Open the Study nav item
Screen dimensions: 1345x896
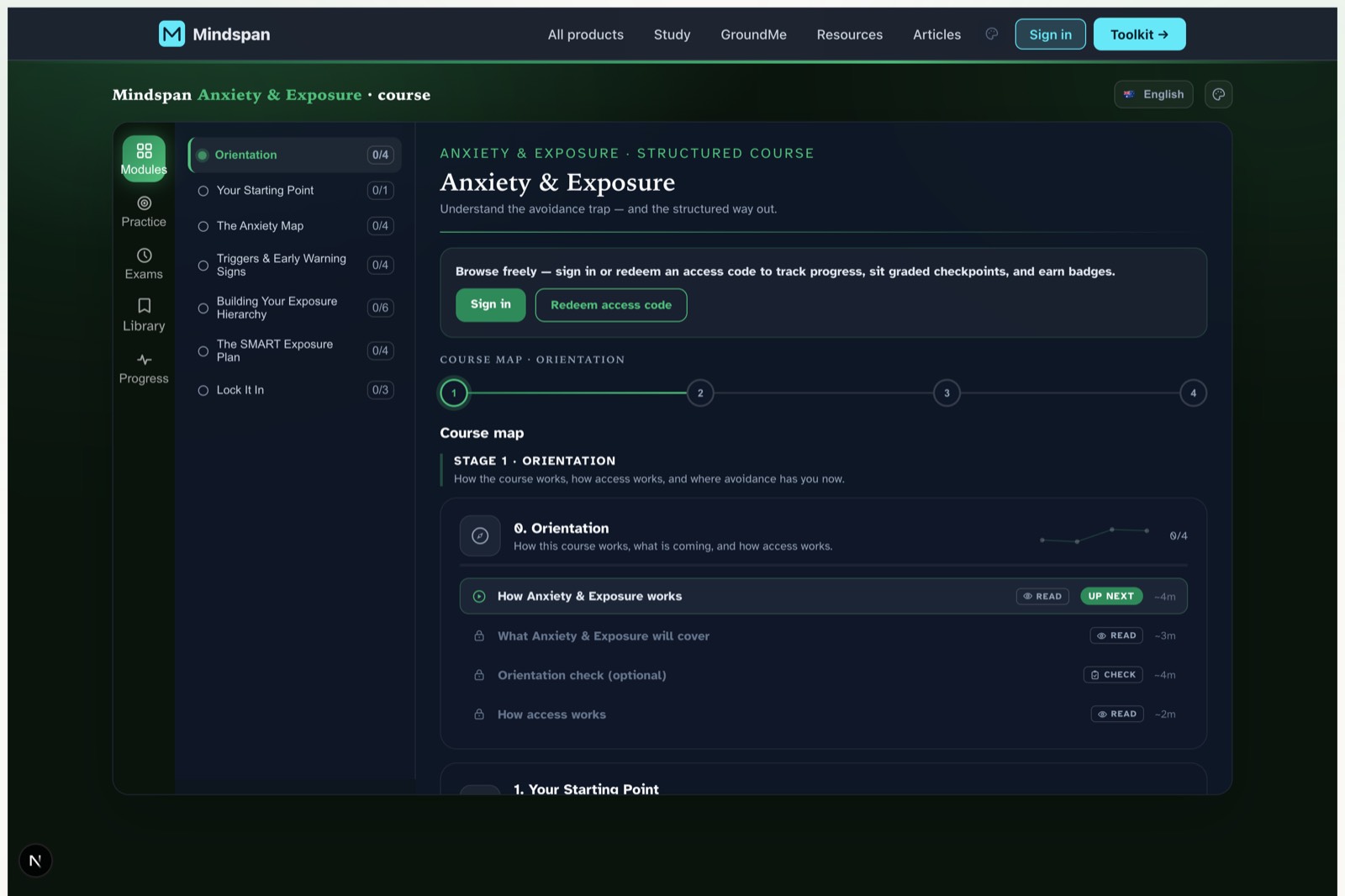672,34
